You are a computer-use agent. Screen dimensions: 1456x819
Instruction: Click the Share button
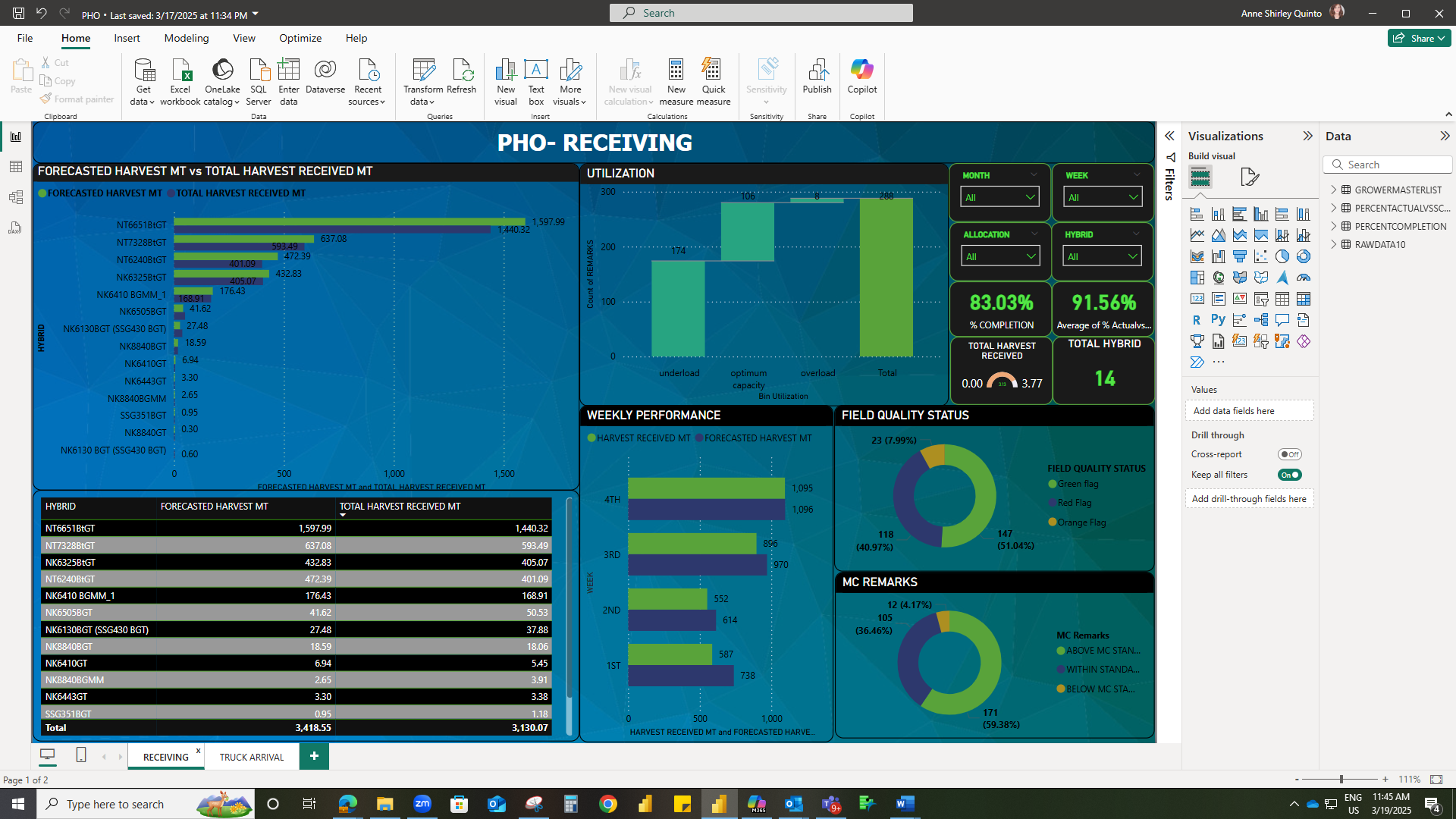(x=1419, y=38)
